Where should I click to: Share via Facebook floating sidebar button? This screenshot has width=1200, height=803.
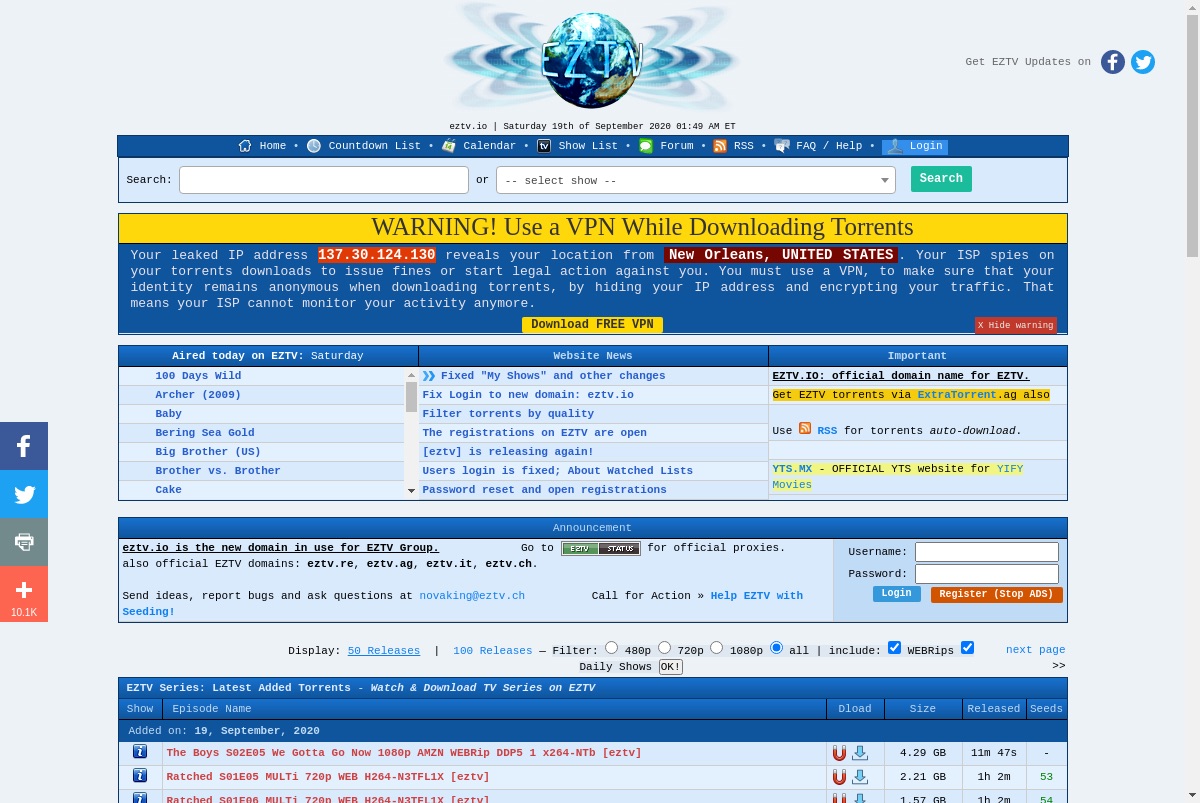pyautogui.click(x=24, y=446)
